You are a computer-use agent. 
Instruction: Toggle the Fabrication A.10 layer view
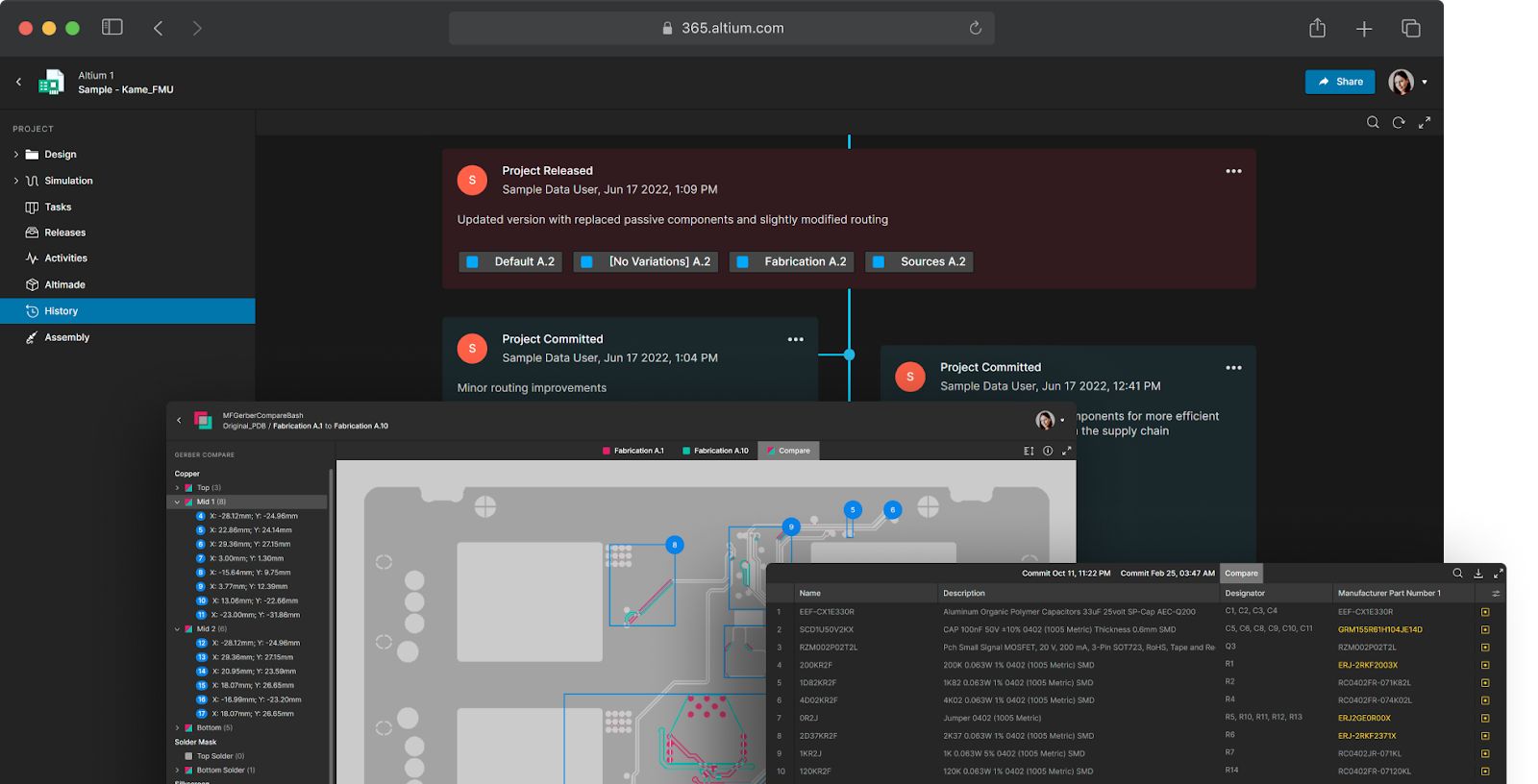[x=714, y=451]
